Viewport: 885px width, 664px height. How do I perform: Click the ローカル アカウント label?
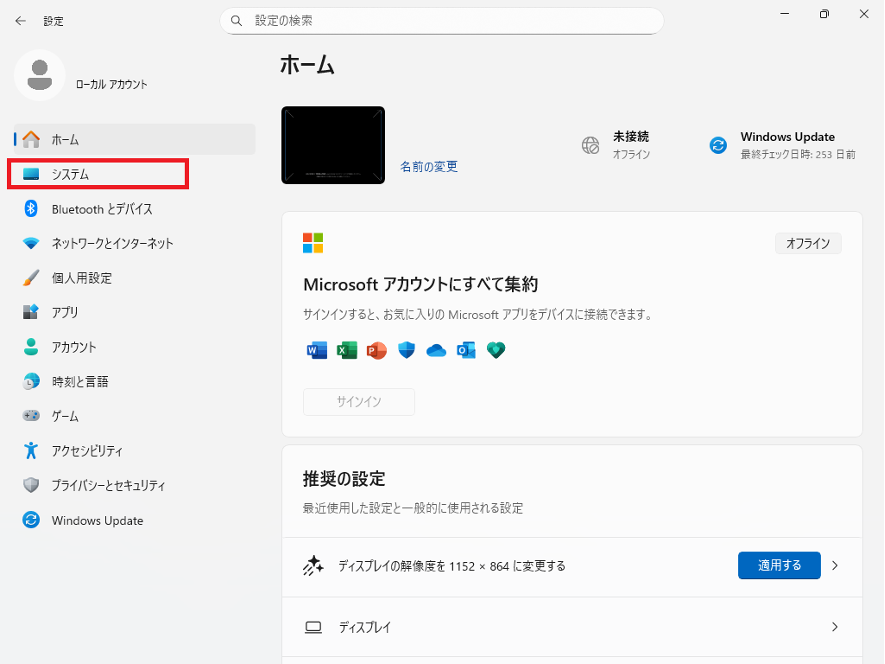112,85
